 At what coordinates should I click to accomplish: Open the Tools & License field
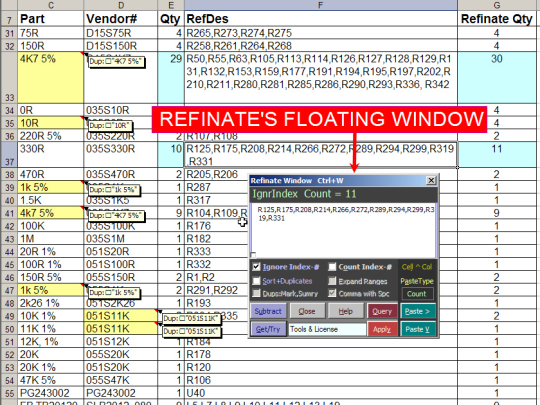click(x=327, y=329)
